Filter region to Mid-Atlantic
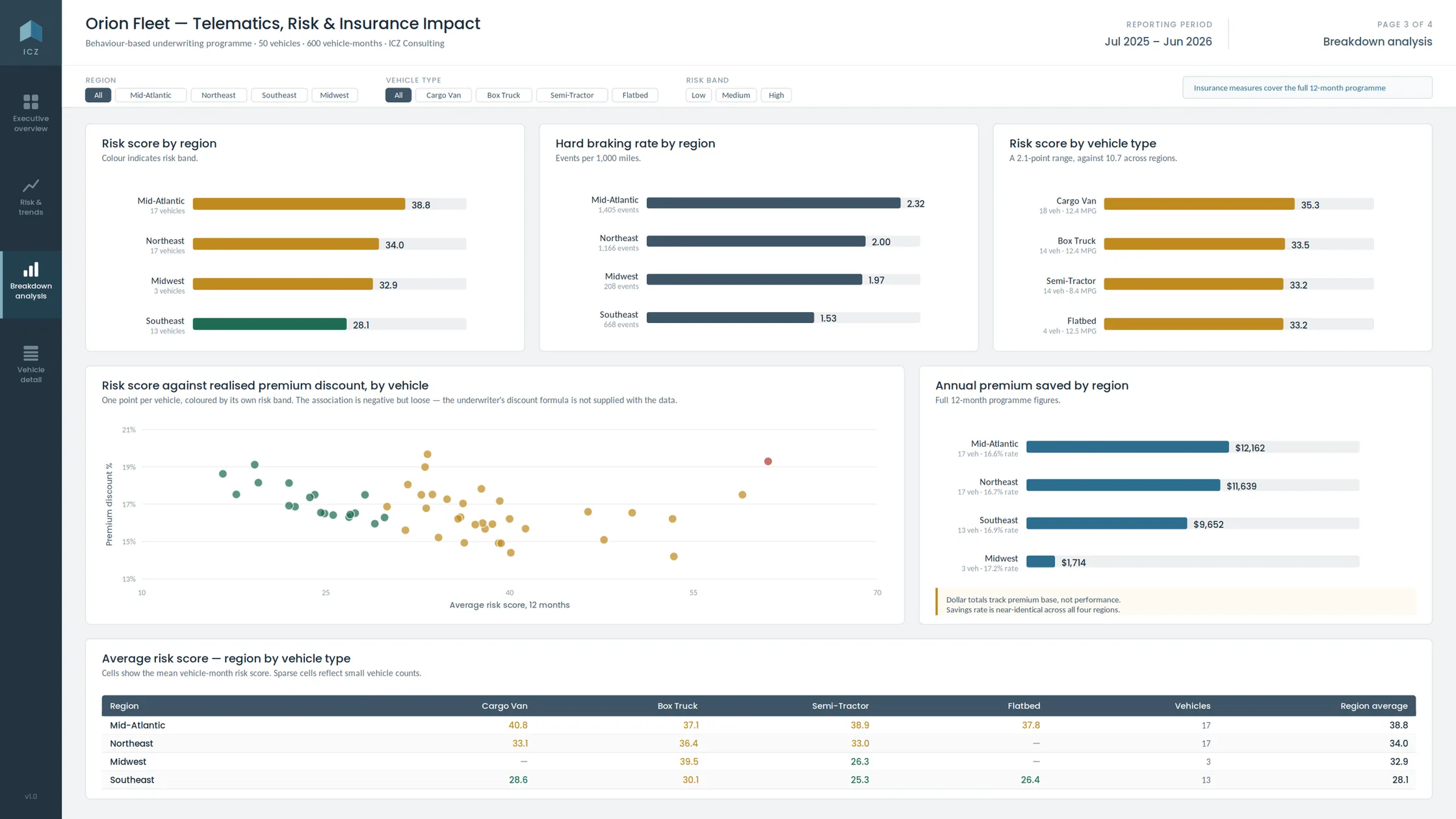The image size is (1456, 819). click(151, 95)
